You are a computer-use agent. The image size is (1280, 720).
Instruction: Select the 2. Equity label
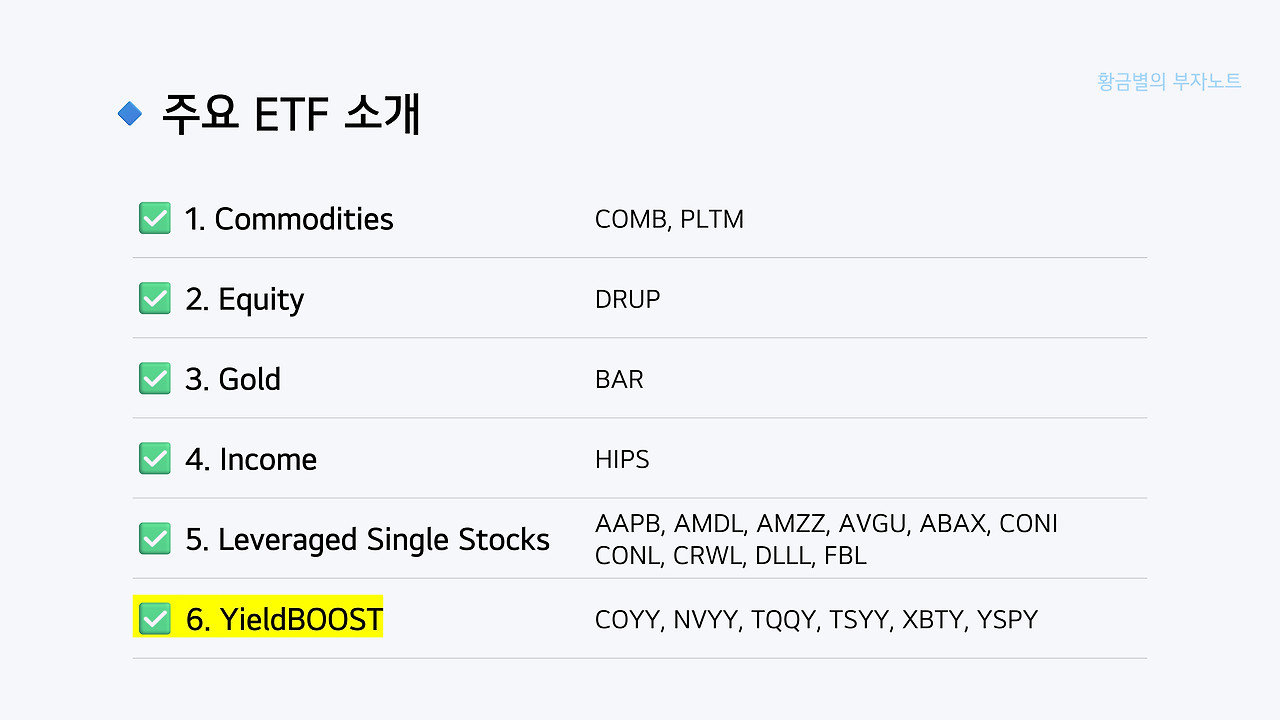244,300
